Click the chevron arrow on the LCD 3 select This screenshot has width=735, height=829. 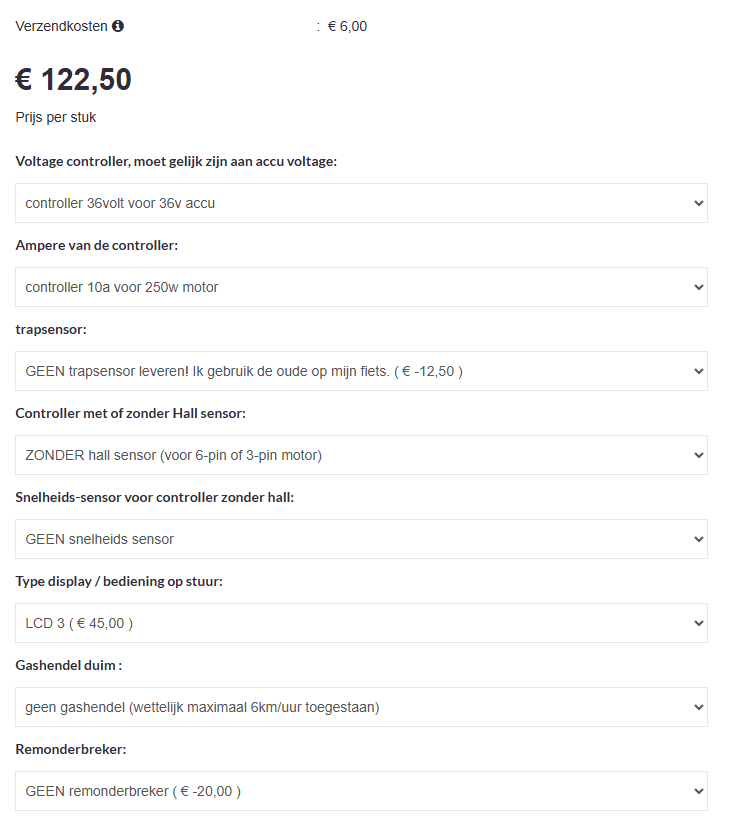coord(698,623)
